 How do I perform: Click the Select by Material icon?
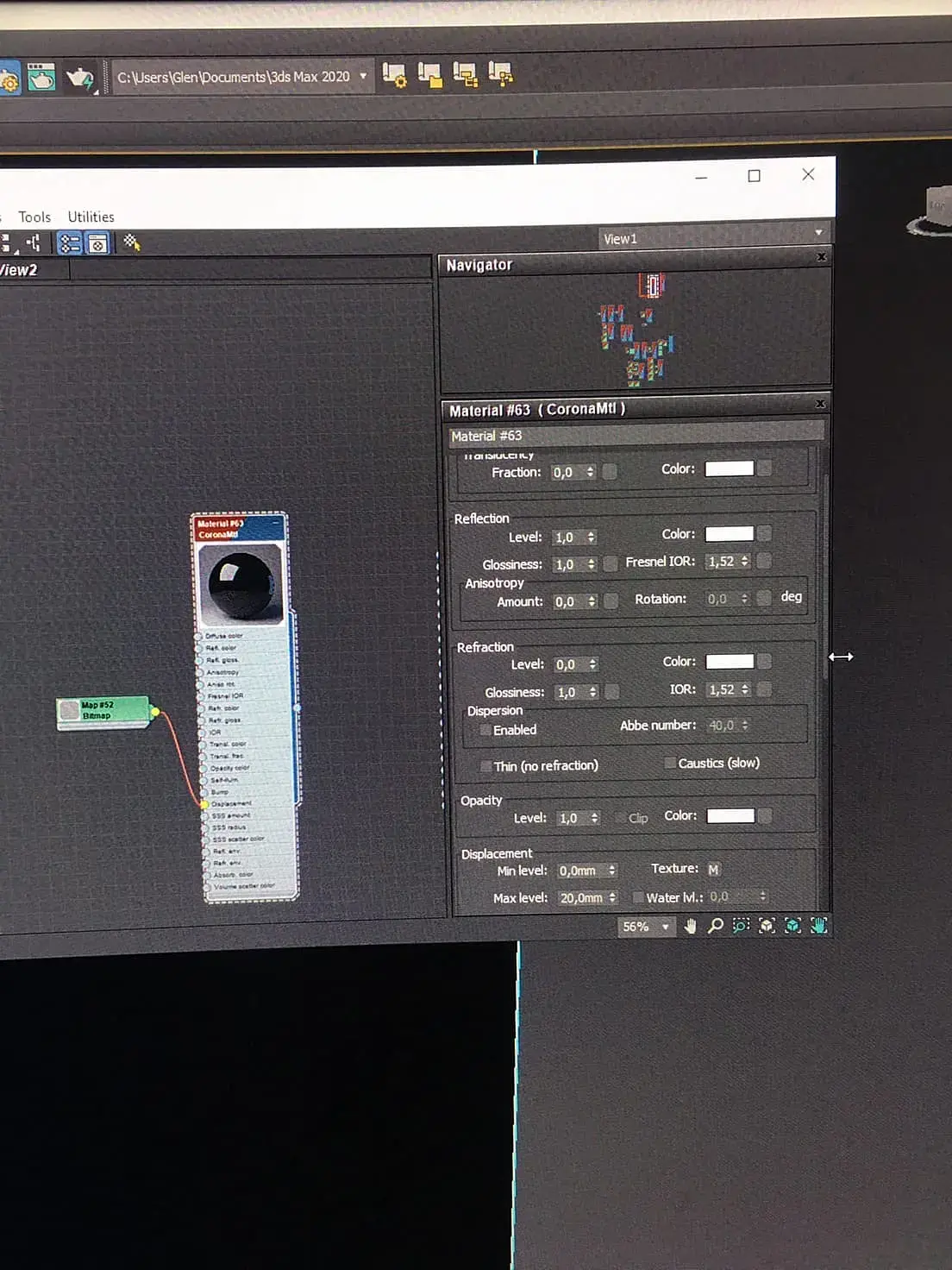coord(131,243)
